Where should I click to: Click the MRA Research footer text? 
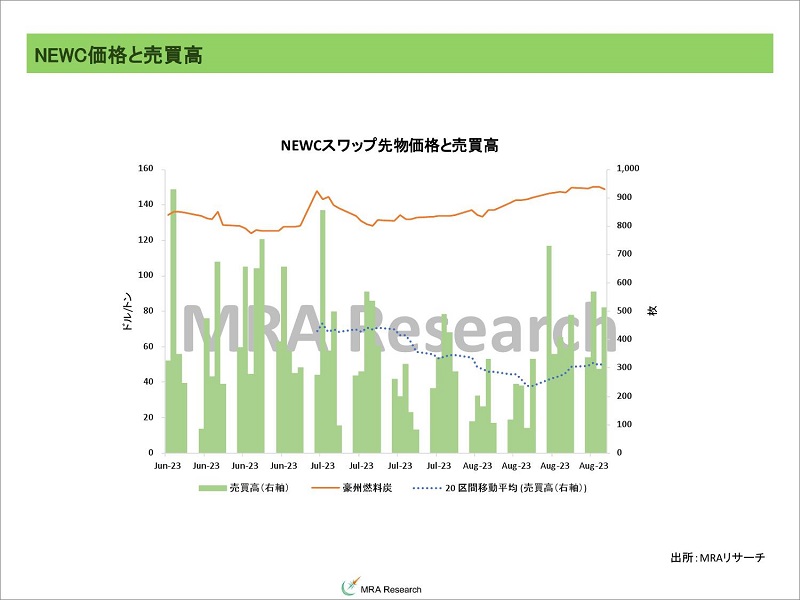(x=390, y=587)
